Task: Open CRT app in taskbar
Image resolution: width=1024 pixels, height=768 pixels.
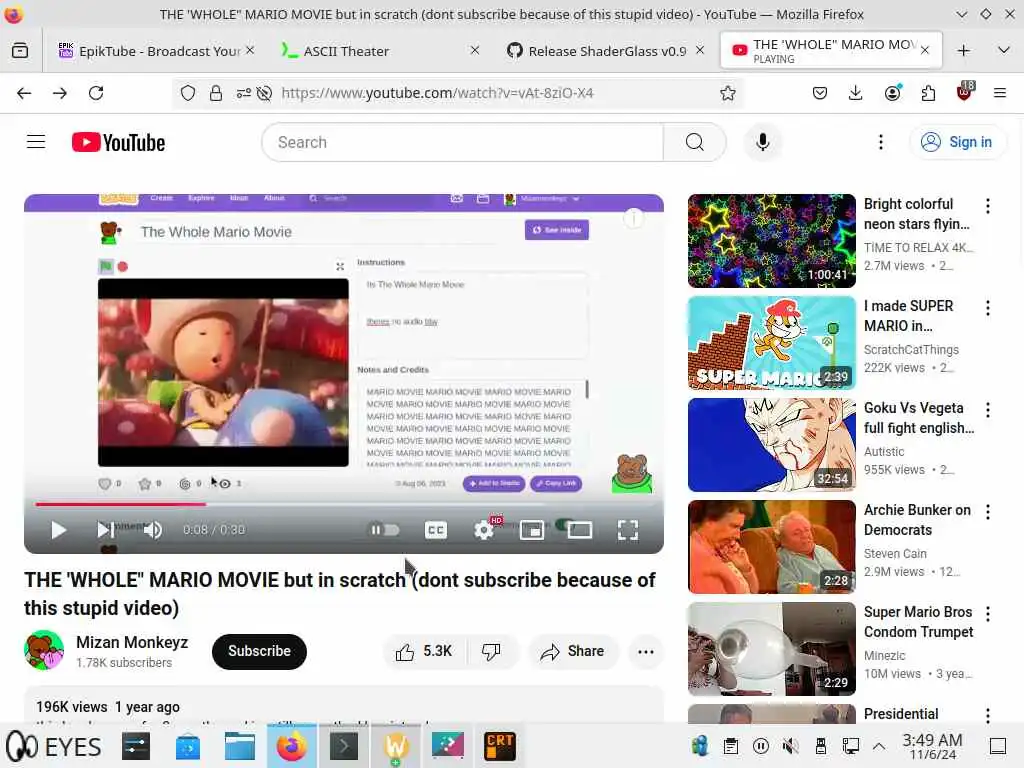Action: click(500, 746)
